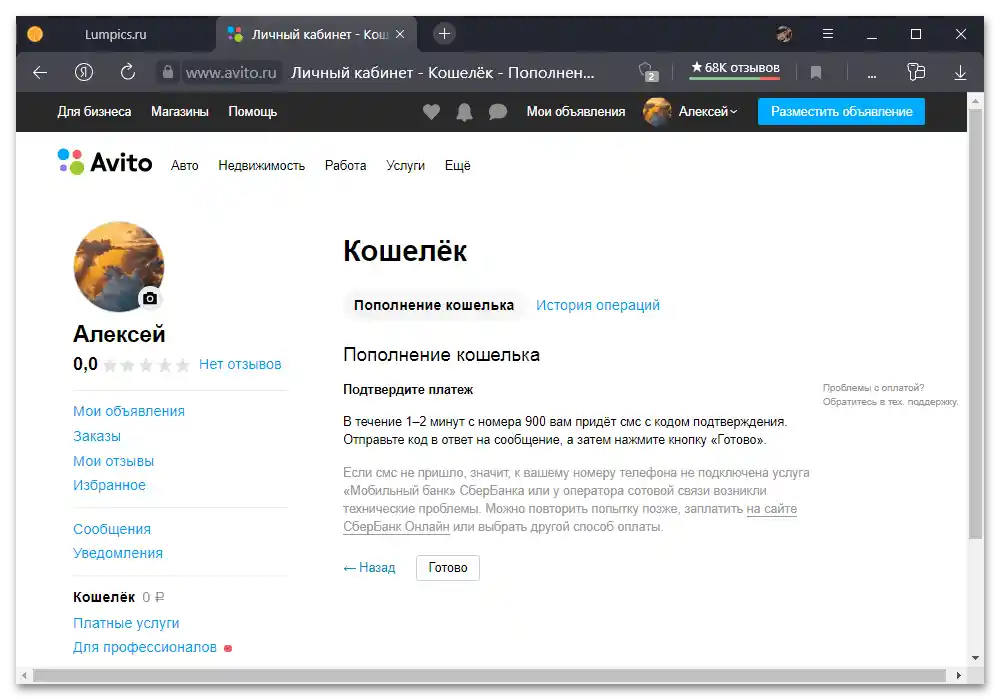
Task: Open the Услуги category
Action: coord(405,166)
